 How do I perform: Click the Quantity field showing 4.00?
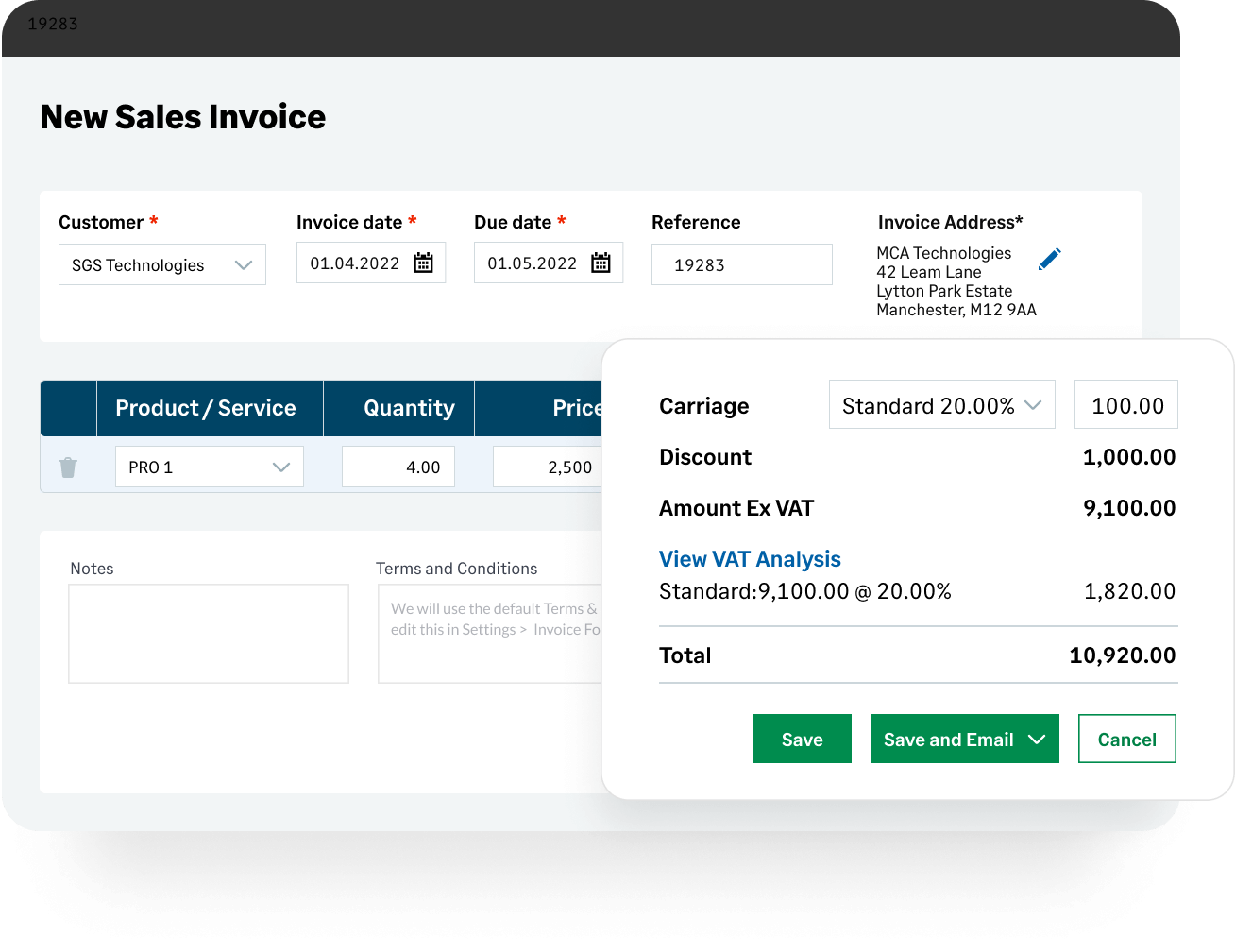click(398, 466)
